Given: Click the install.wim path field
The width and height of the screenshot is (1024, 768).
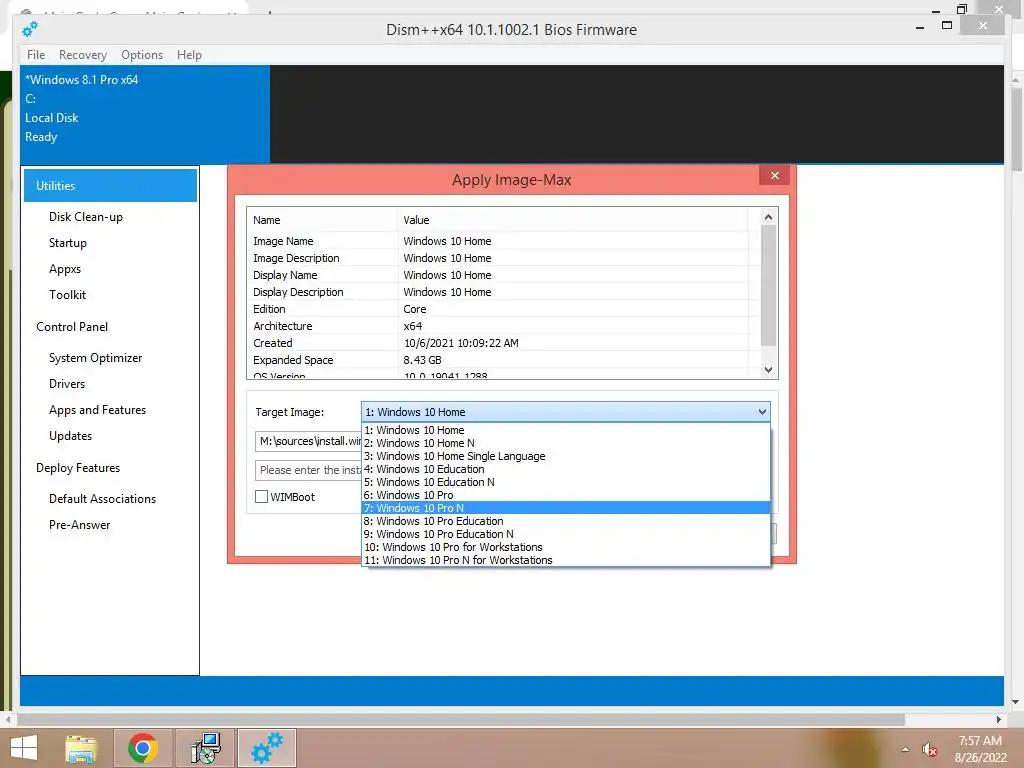Looking at the screenshot, I should [x=308, y=441].
